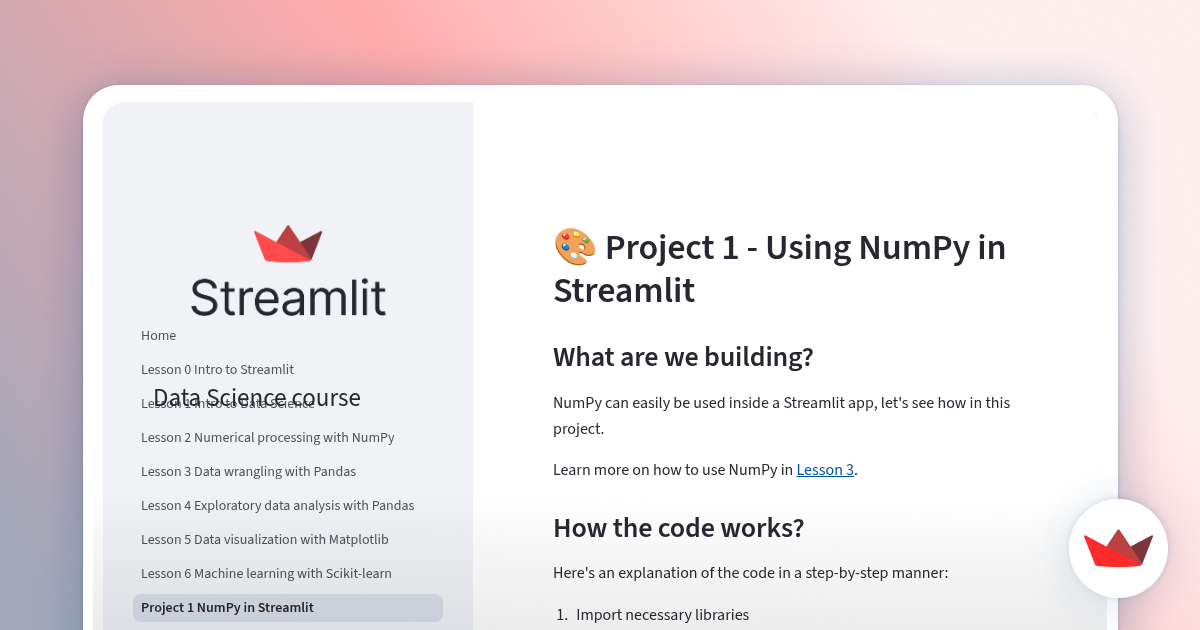Click the Data Science course label

point(256,397)
